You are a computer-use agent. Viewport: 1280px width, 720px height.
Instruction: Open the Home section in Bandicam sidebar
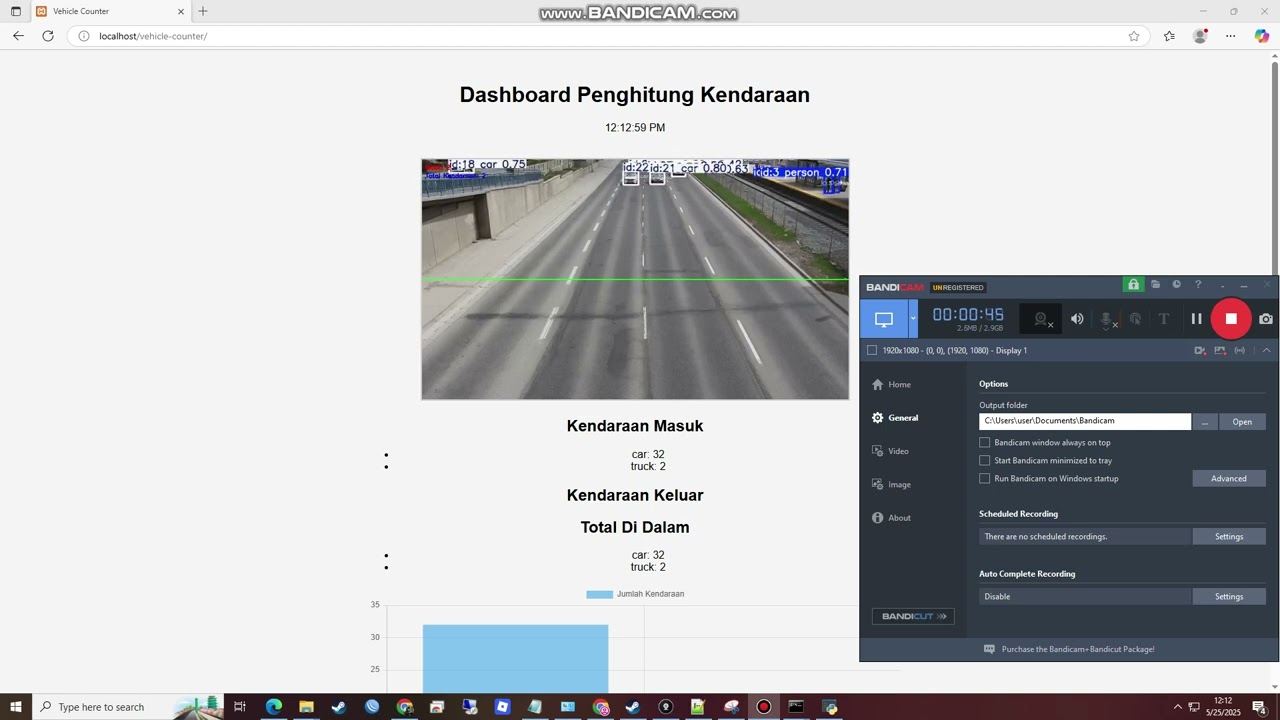tap(891, 384)
